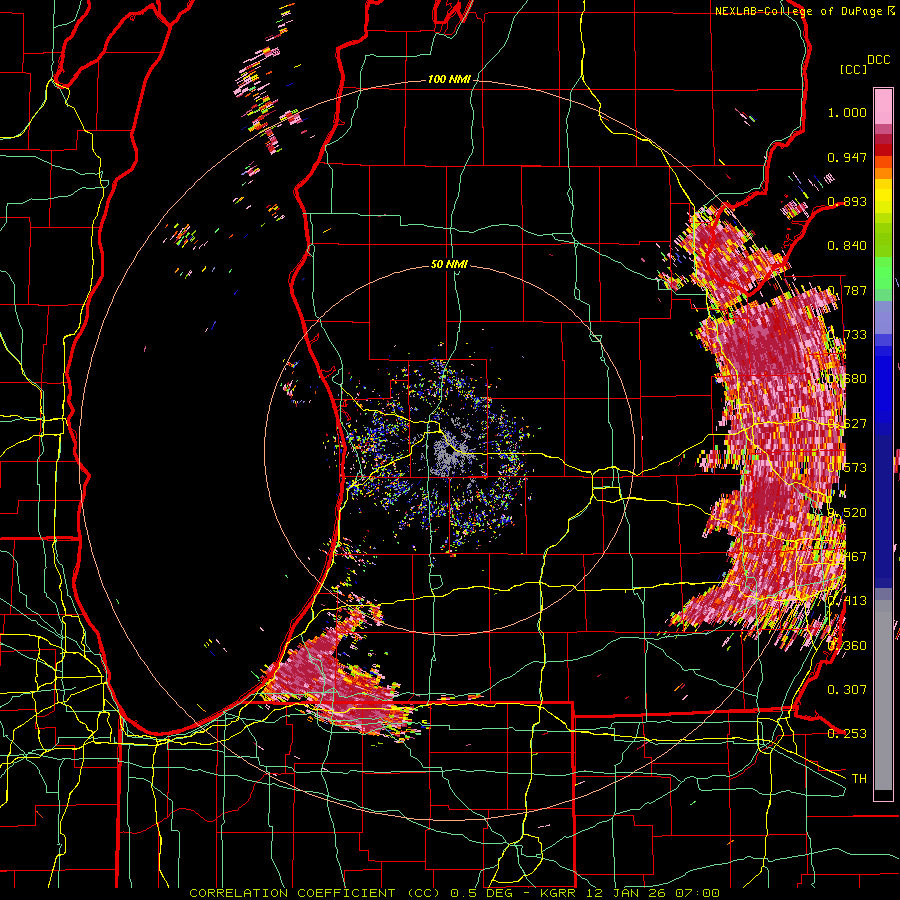Click the 0.413 legend value
This screenshot has height=900, width=900.
click(x=848, y=601)
